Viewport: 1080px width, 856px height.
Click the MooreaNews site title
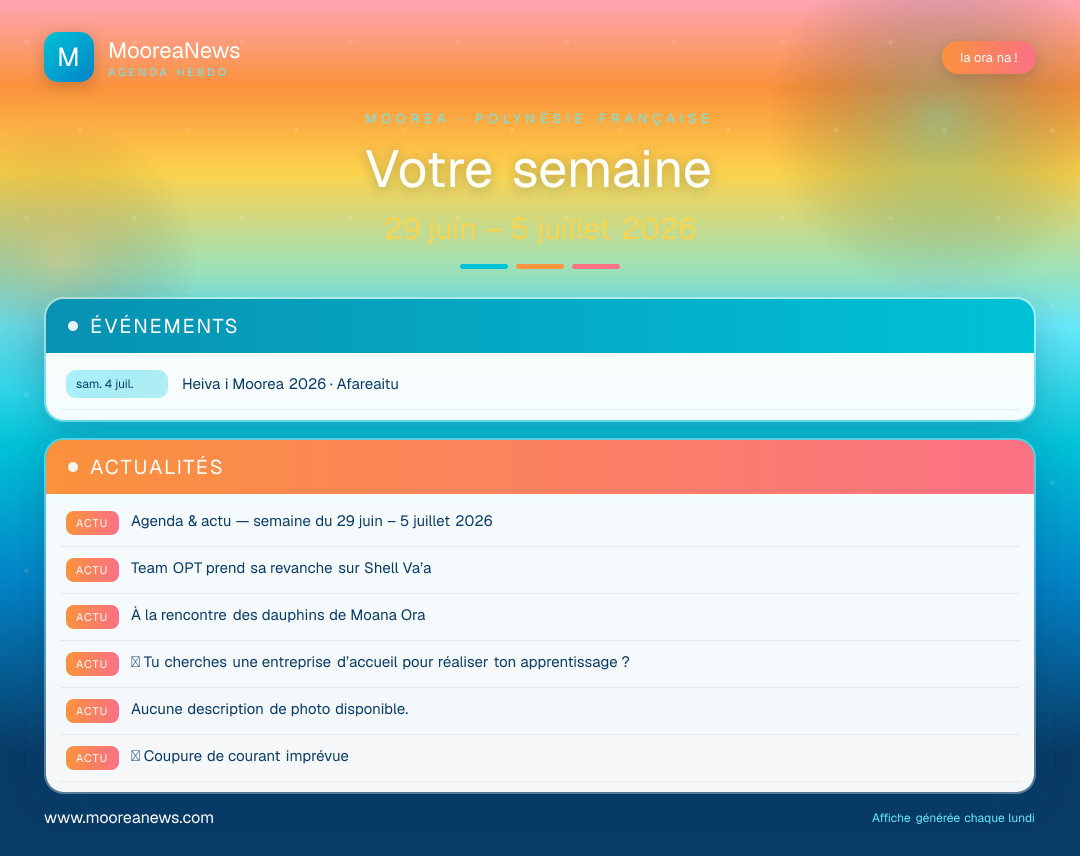tap(174, 50)
